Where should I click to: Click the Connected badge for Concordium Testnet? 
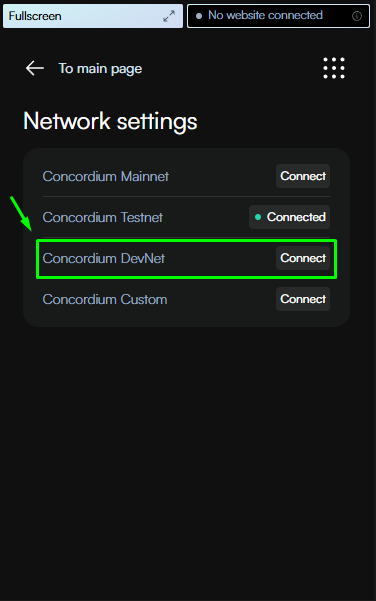[289, 217]
